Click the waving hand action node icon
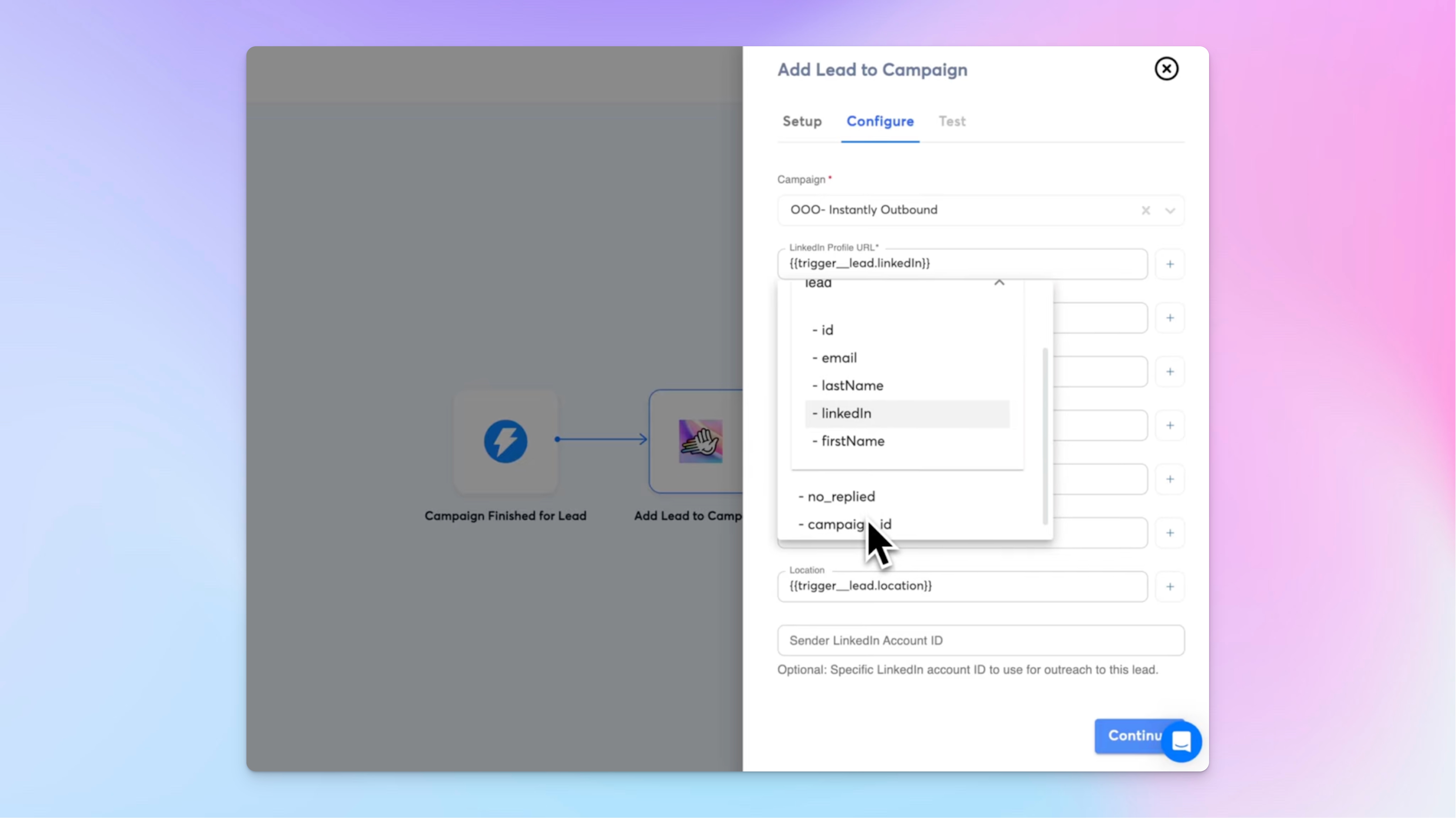 (x=700, y=441)
